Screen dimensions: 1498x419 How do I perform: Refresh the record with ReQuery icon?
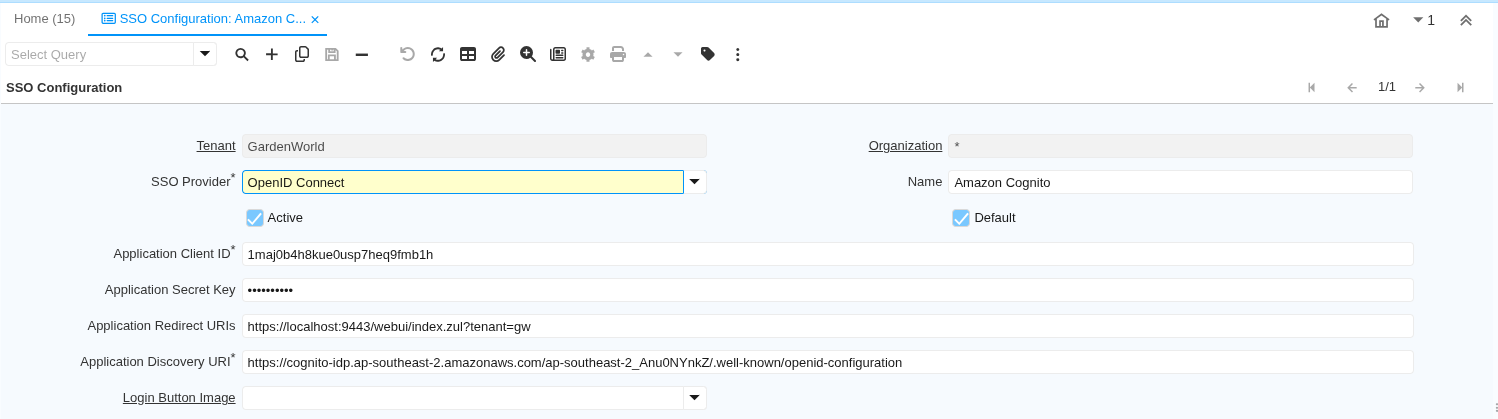click(438, 54)
